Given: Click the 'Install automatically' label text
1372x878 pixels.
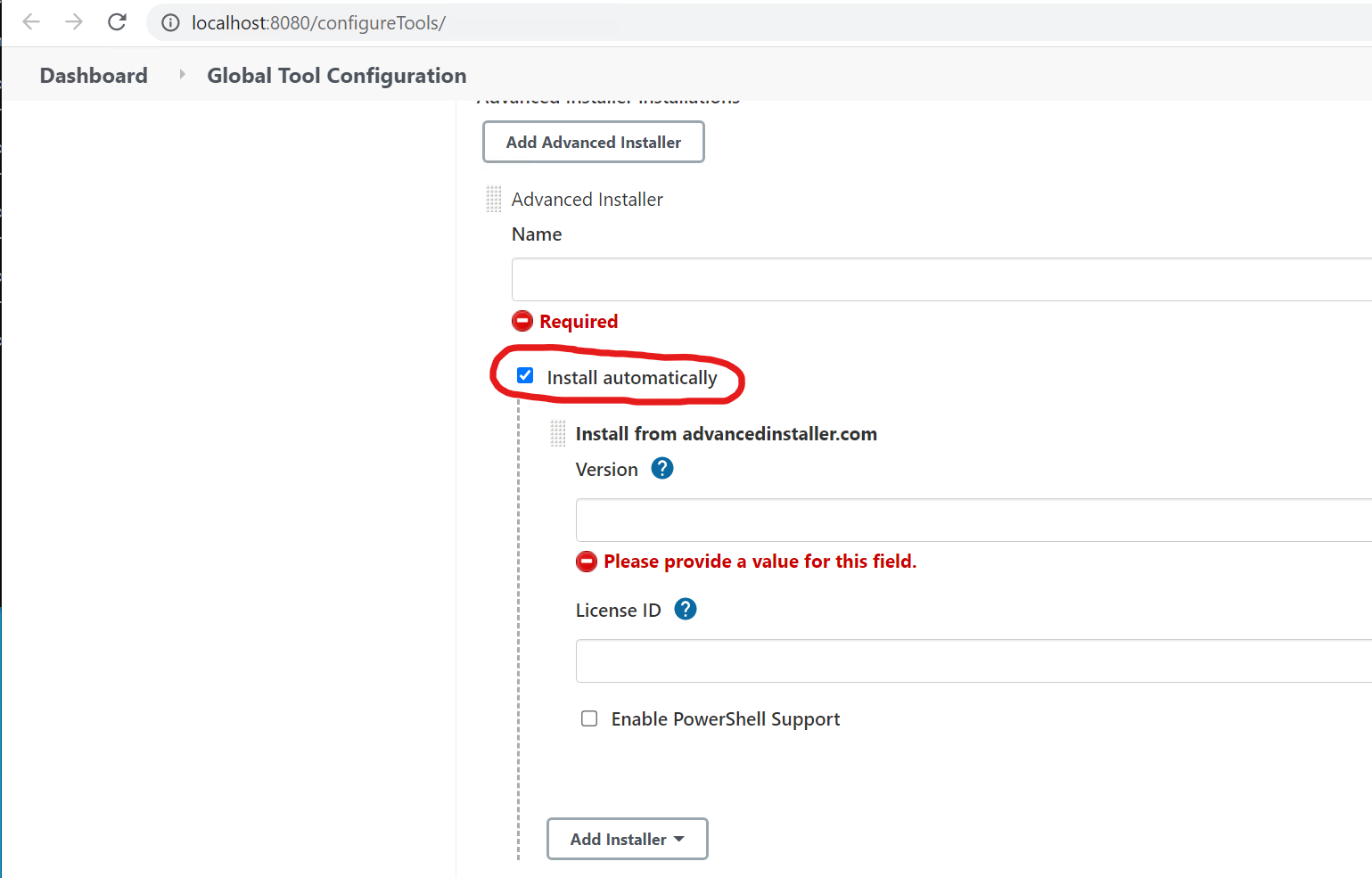Looking at the screenshot, I should (x=632, y=378).
